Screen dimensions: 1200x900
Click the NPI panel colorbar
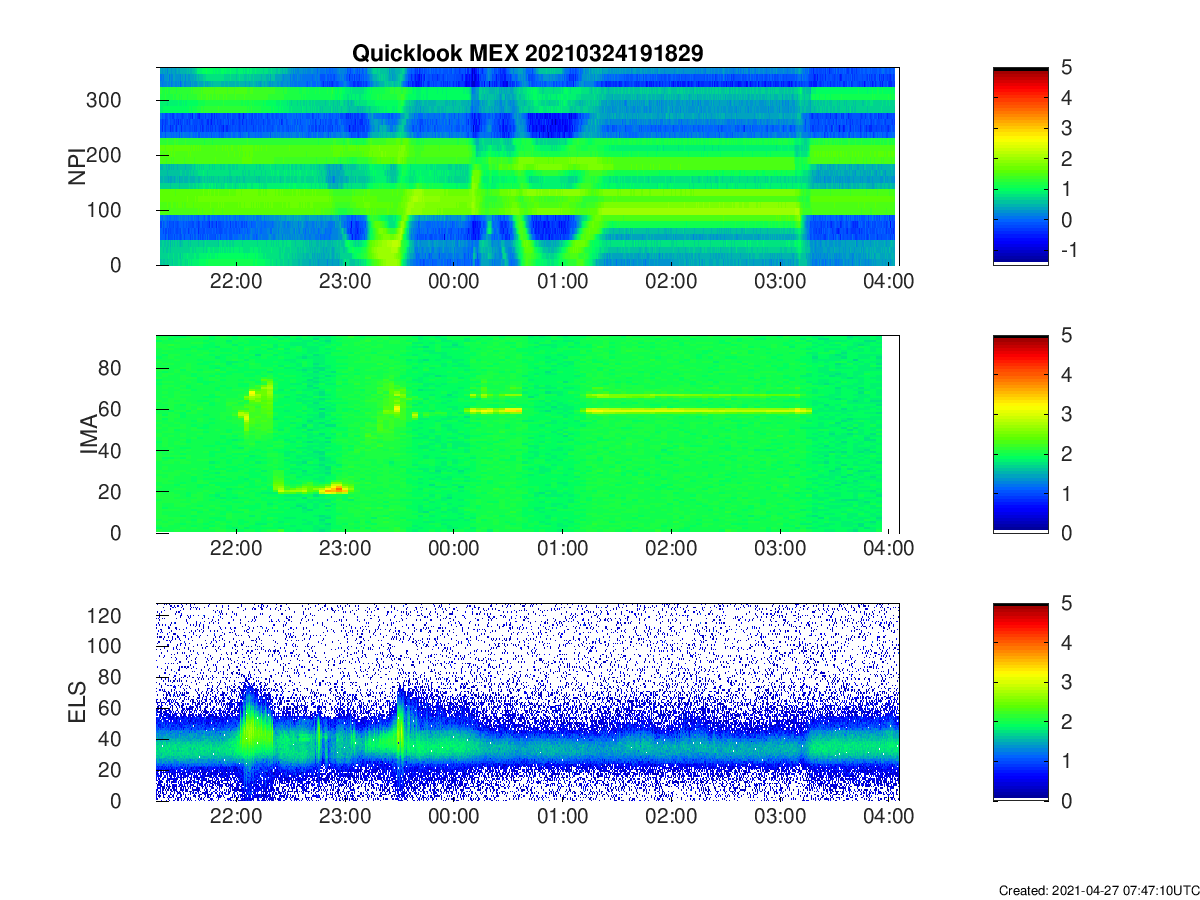(x=1021, y=166)
